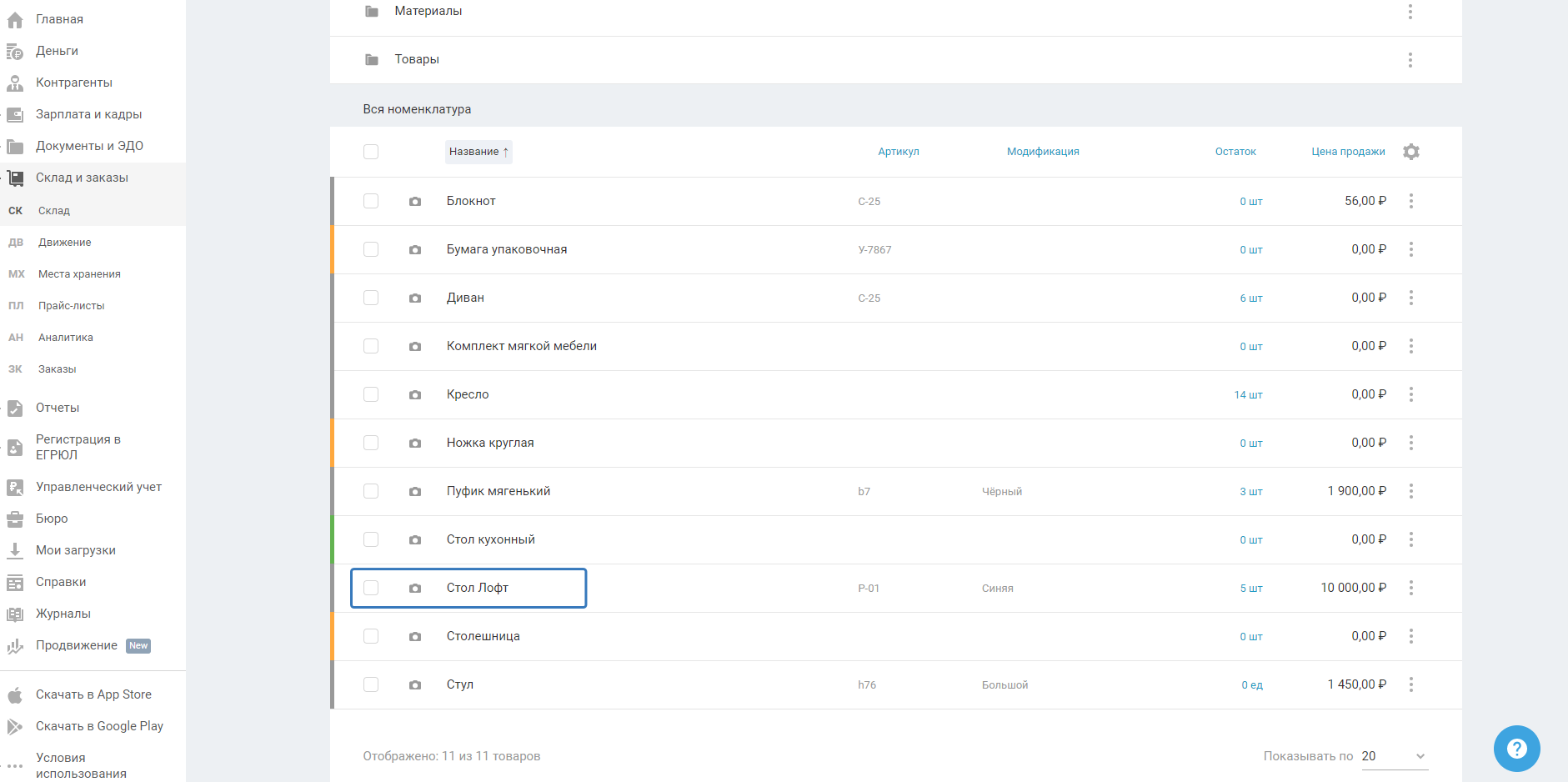Click the Apple logo icon for App Store
This screenshot has height=782, width=1568.
15,695
